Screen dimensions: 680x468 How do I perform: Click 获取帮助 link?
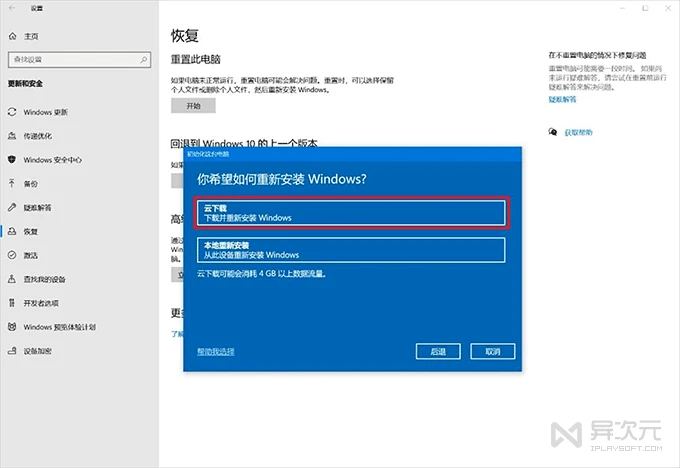click(578, 132)
